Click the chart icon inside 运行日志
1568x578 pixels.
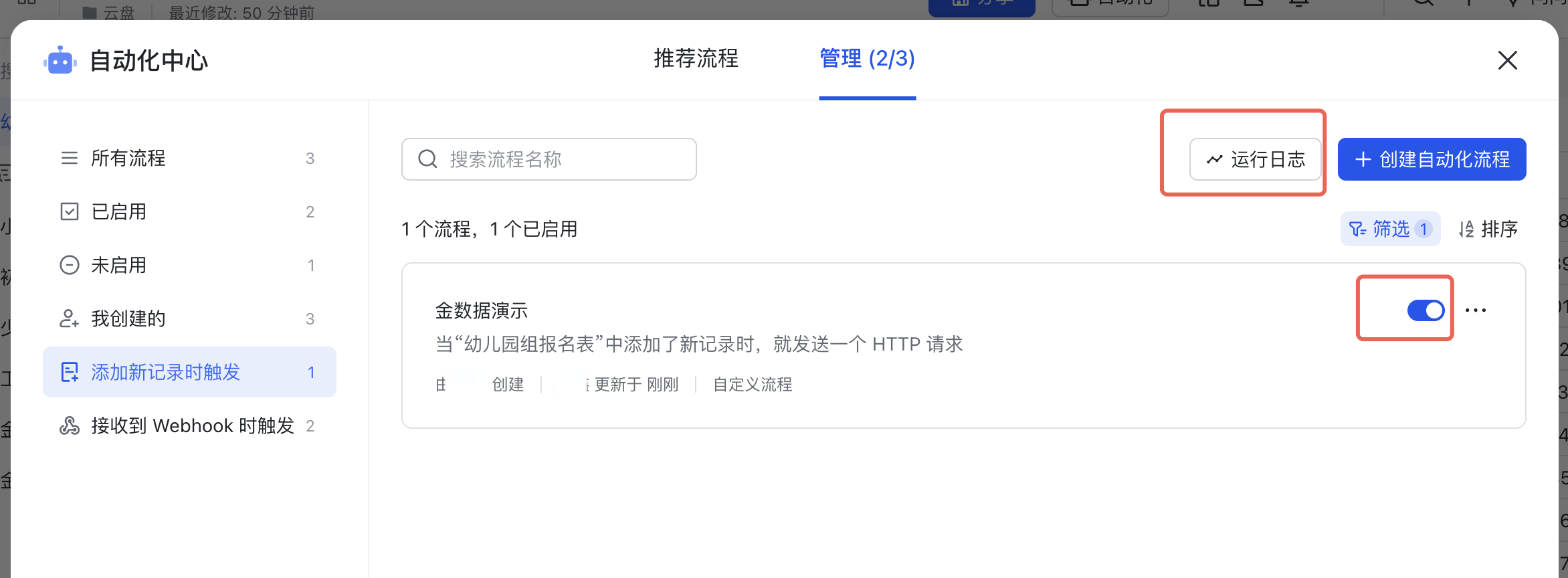click(x=1214, y=159)
